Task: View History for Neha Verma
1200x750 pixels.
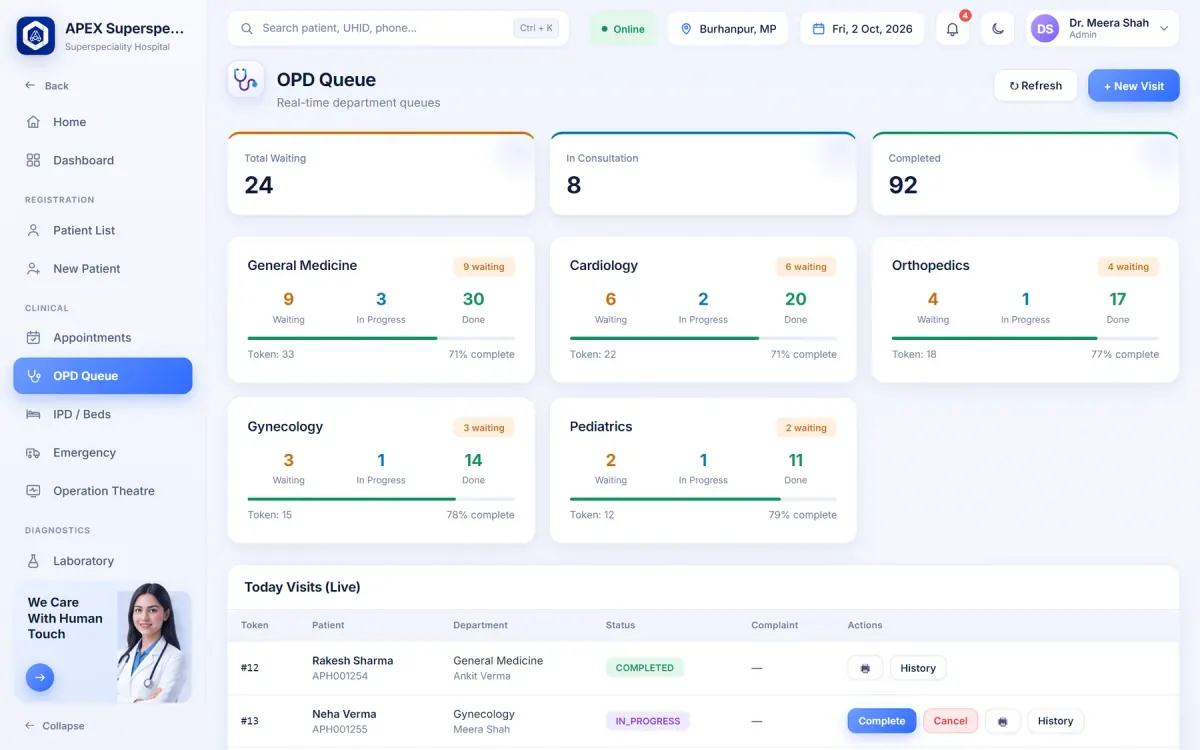Action: [x=1055, y=721]
